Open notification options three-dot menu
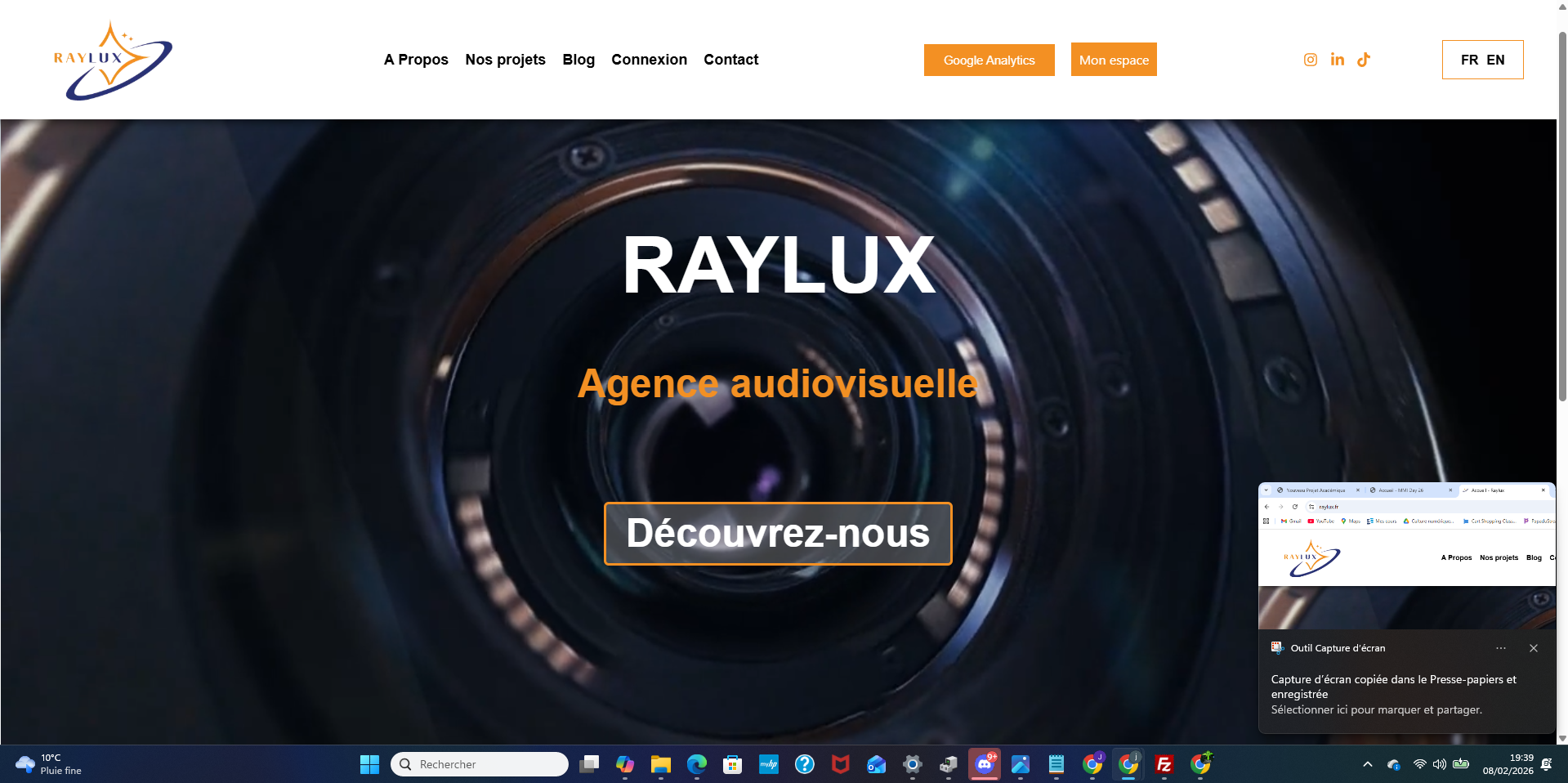This screenshot has width=1568, height=783. (x=1501, y=648)
